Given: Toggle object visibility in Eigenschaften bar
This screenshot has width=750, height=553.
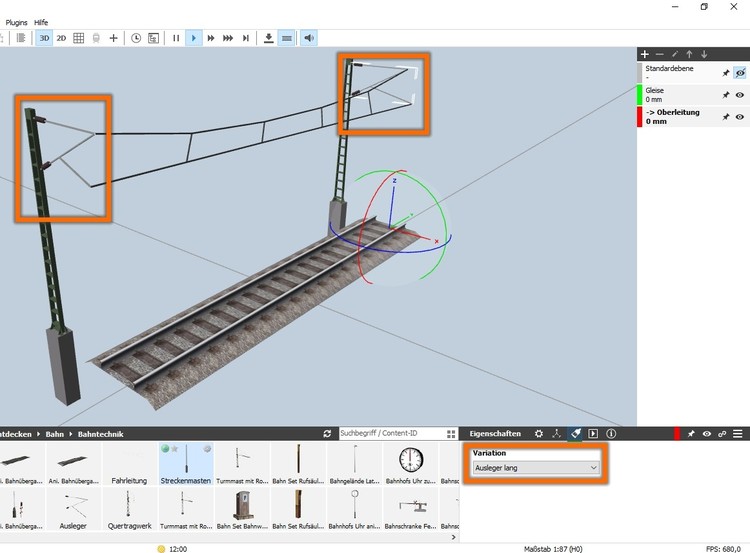Looking at the screenshot, I should click(706, 434).
